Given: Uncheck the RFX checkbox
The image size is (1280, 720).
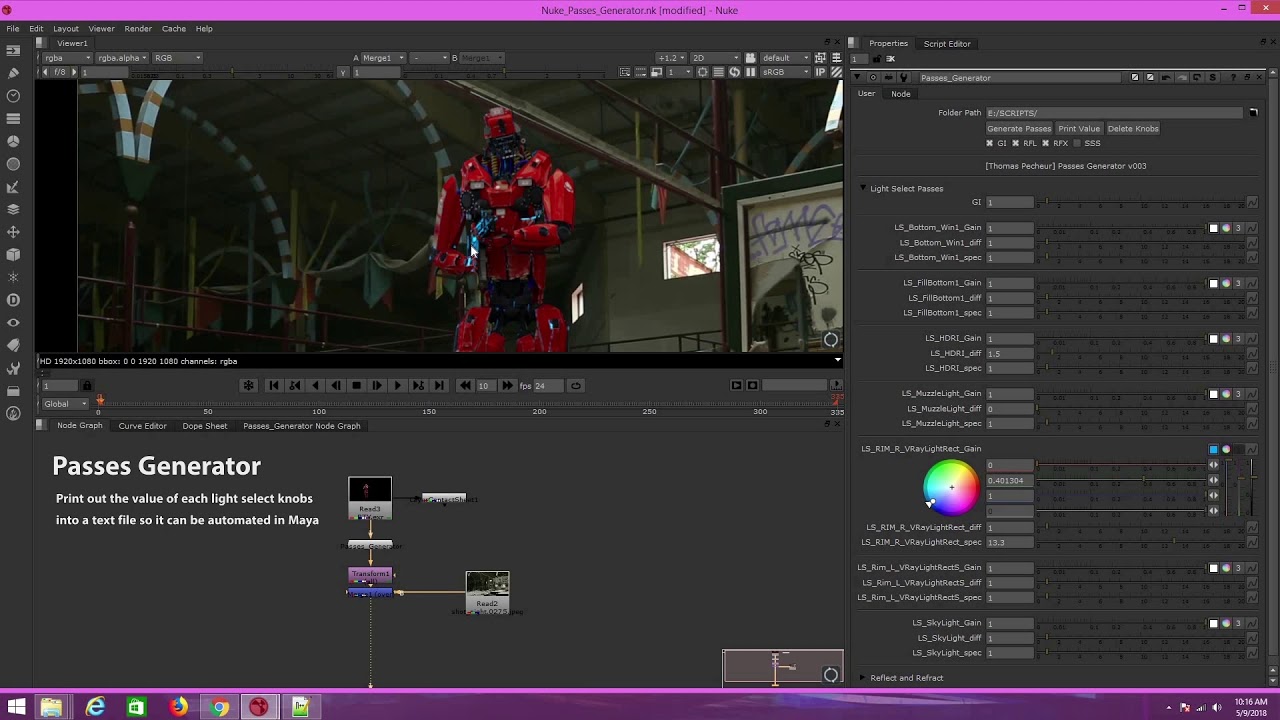Looking at the screenshot, I should pyautogui.click(x=1046, y=143).
